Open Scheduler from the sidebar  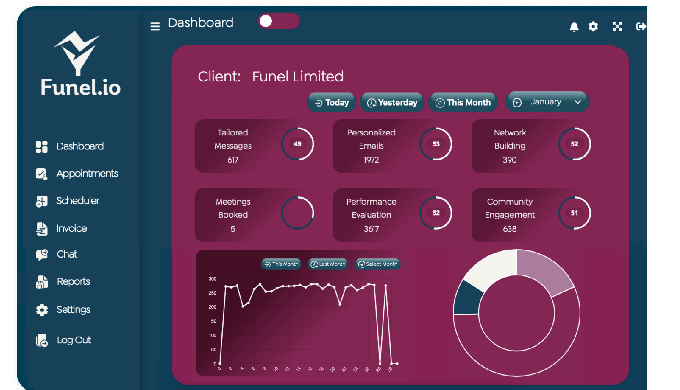(x=78, y=201)
